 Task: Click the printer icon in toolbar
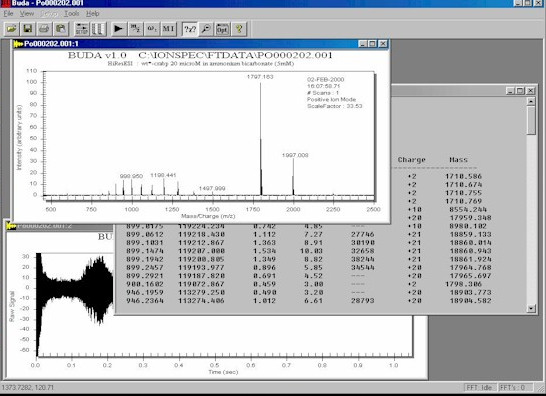point(44,29)
